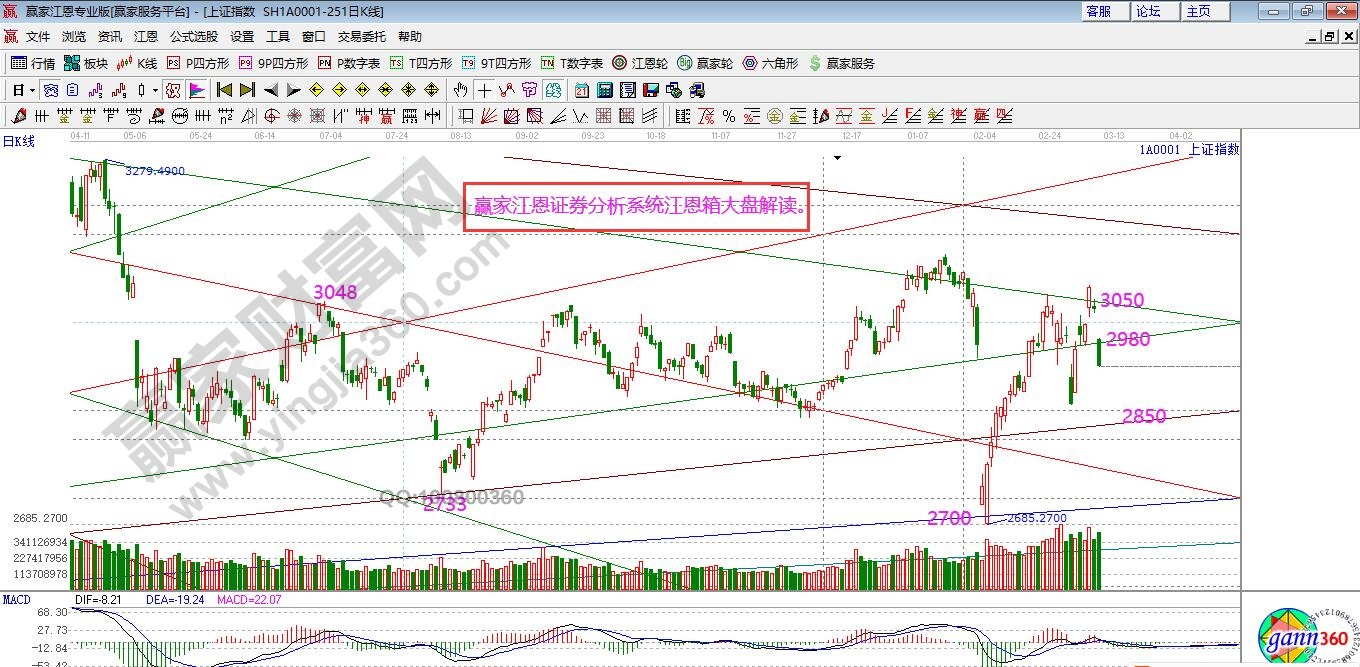Click the 赢家服务 dollar icon
This screenshot has height=667, width=1360.
[x=842, y=63]
